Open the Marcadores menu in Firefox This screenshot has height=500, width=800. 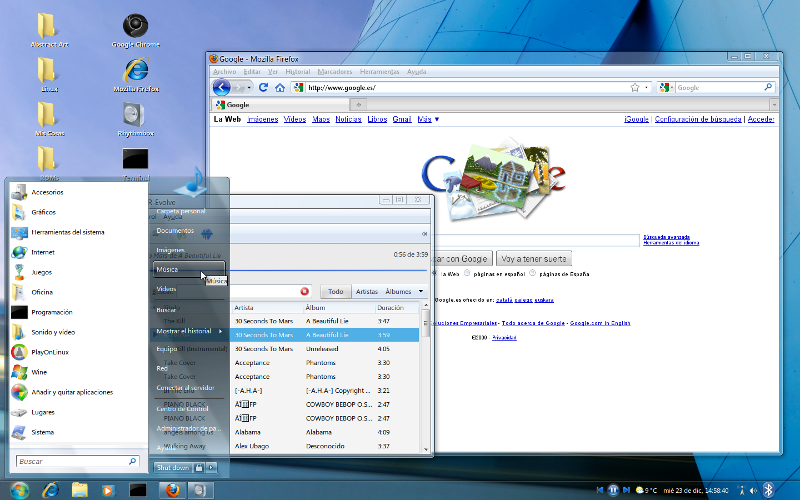(335, 71)
